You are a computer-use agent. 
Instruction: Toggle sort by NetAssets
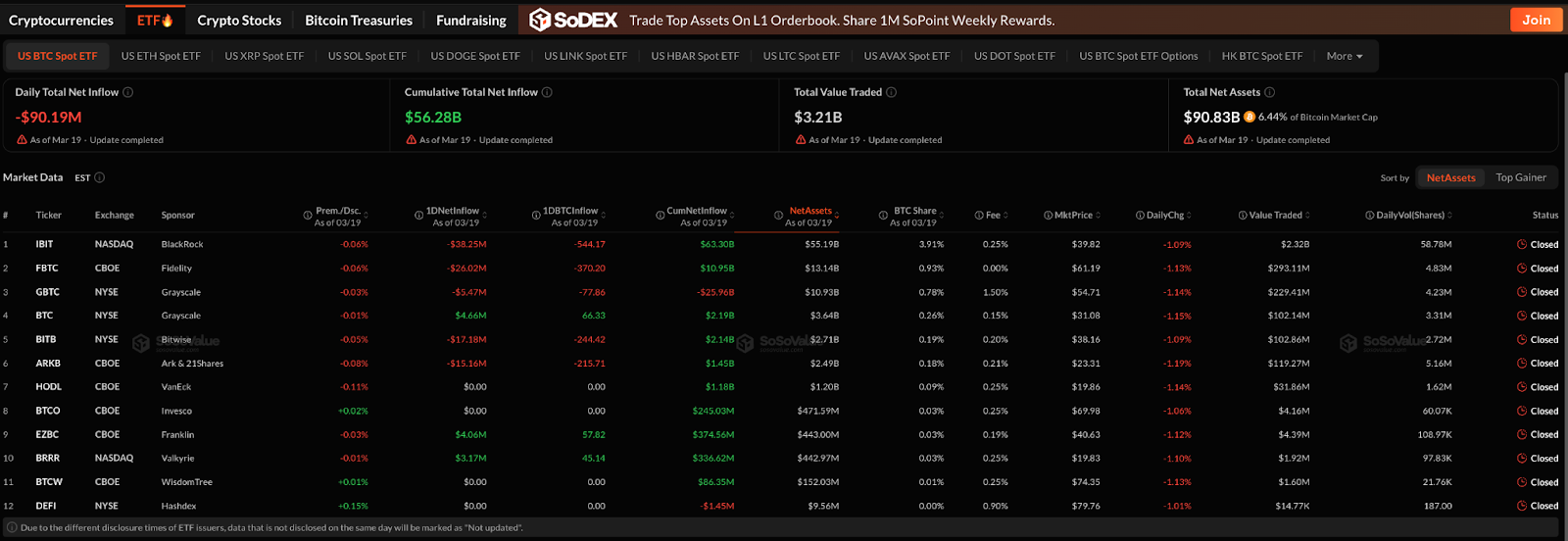click(1450, 177)
